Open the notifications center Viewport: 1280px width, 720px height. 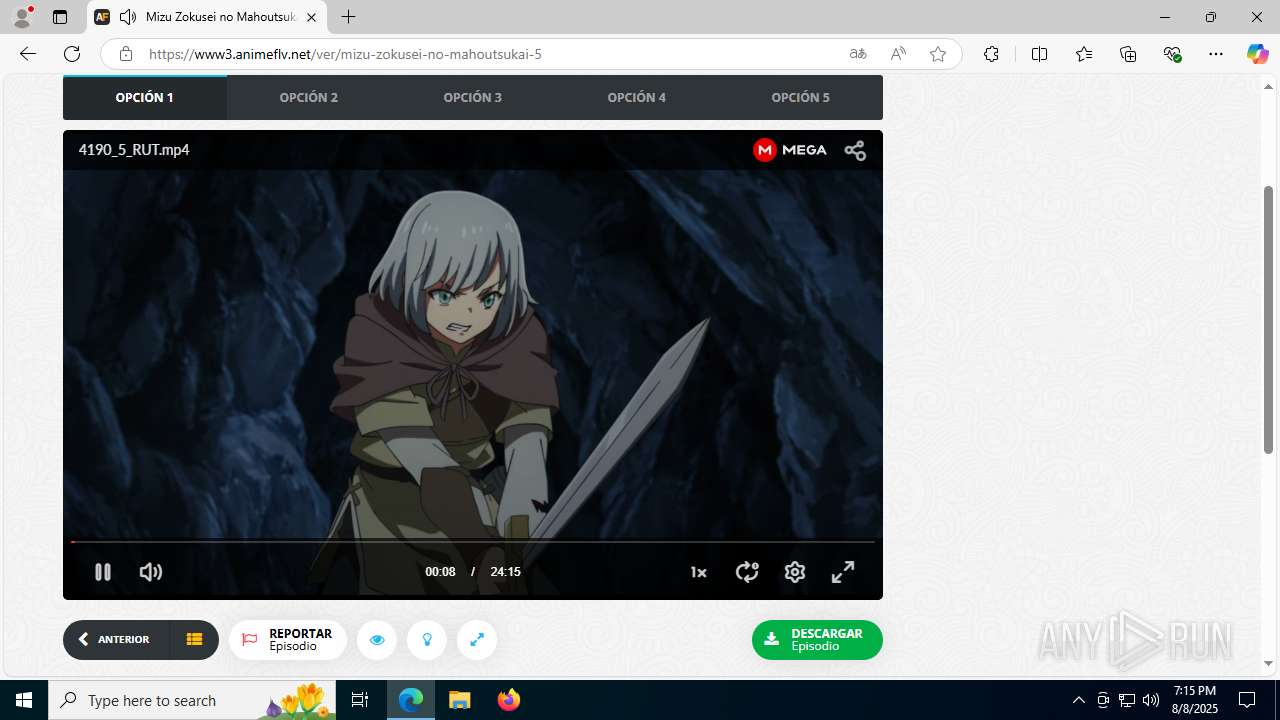(1247, 700)
